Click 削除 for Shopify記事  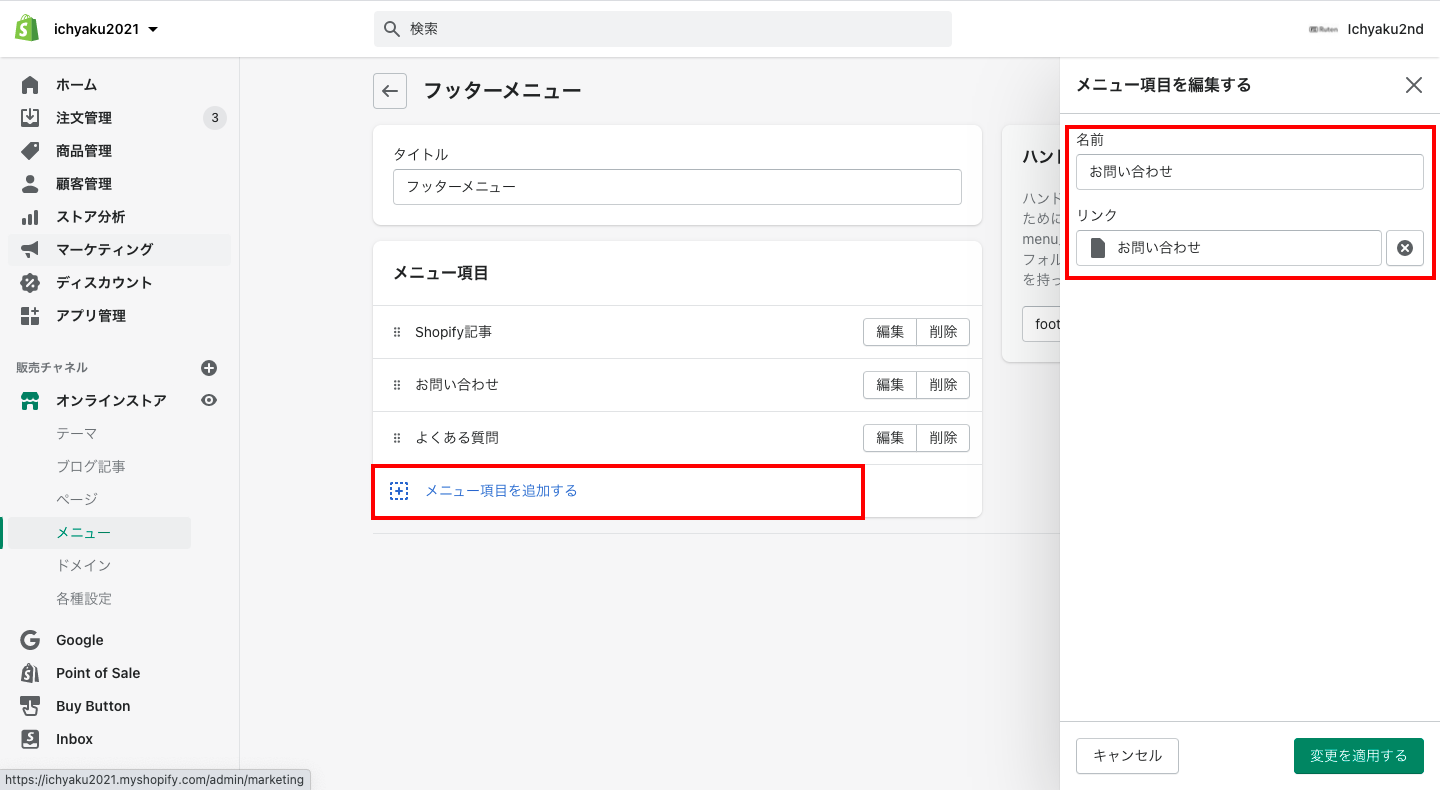[x=943, y=332]
